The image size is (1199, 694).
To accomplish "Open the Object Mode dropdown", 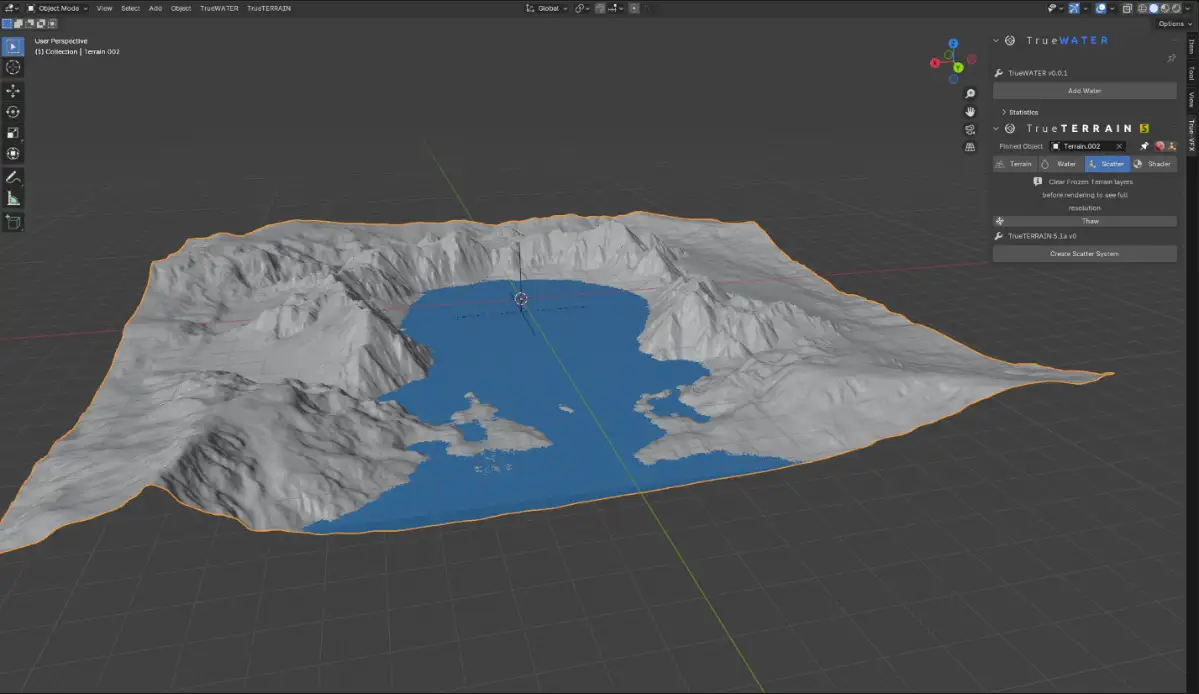I will tap(58, 8).
